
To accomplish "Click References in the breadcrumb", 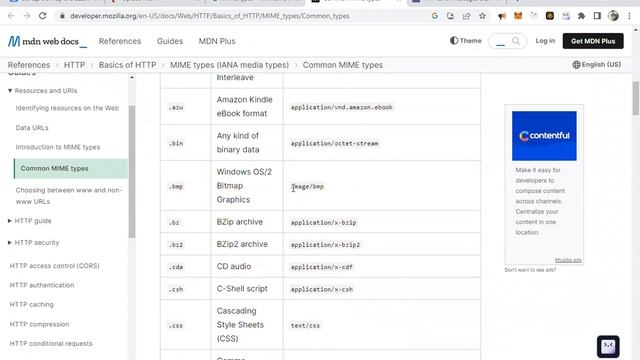I will click(29, 65).
